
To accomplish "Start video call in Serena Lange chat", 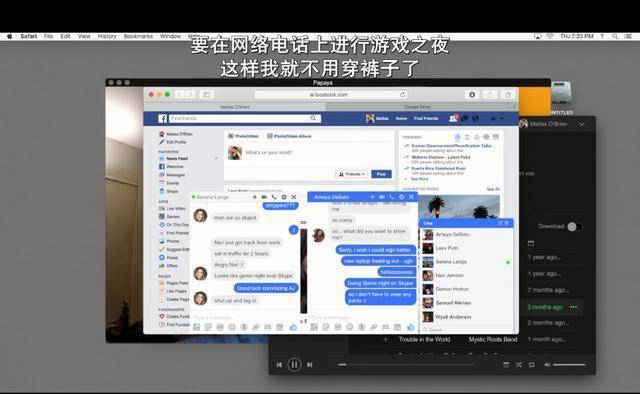I will [x=264, y=197].
